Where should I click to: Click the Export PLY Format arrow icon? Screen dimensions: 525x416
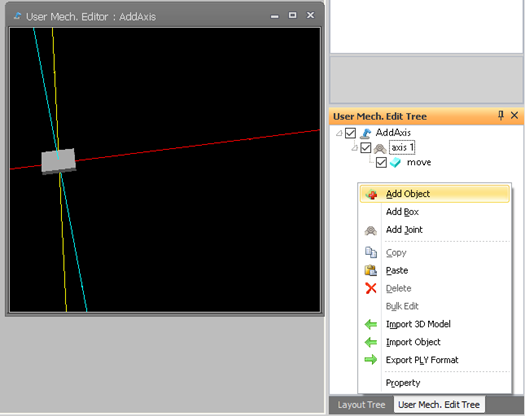[x=371, y=360]
